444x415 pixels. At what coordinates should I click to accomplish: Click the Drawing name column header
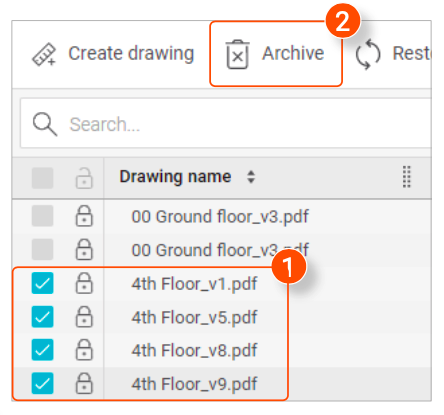[x=175, y=177]
